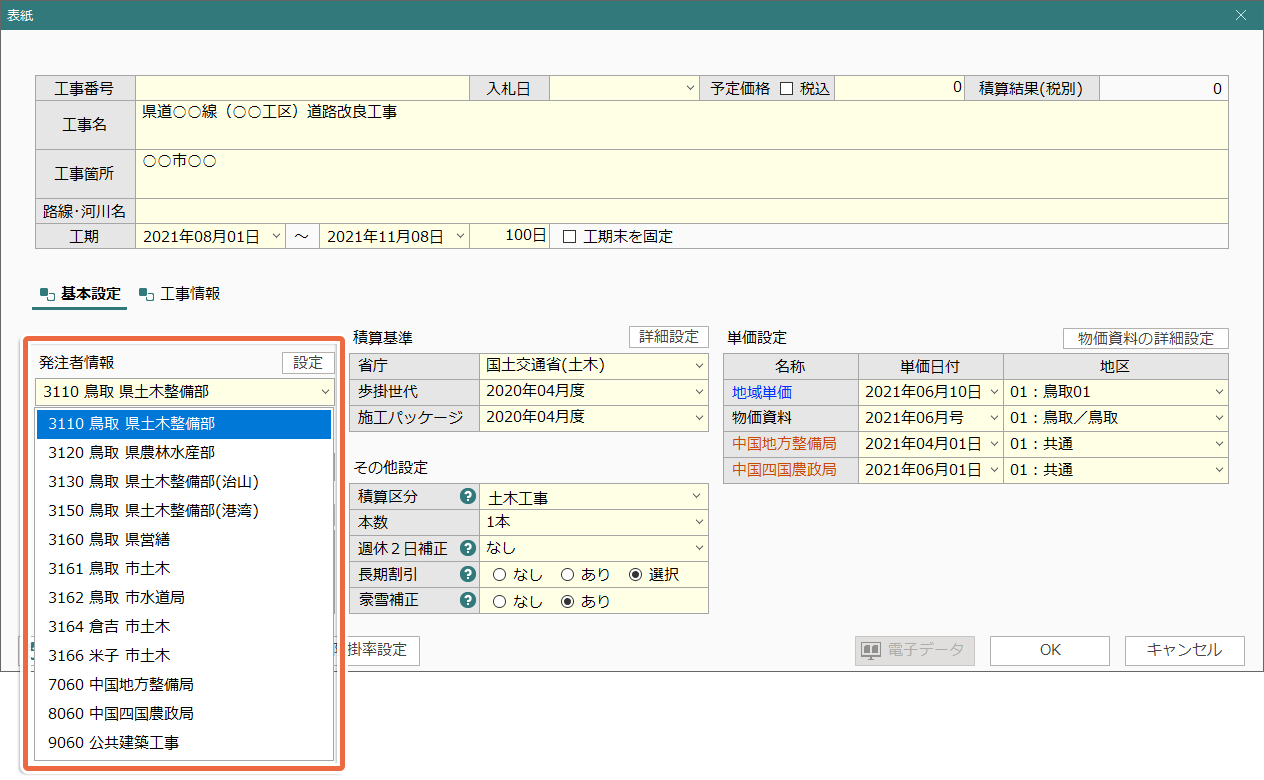Open 中国地方整備局 date 2021年04月01日 dropdown

pyautogui.click(x=992, y=444)
